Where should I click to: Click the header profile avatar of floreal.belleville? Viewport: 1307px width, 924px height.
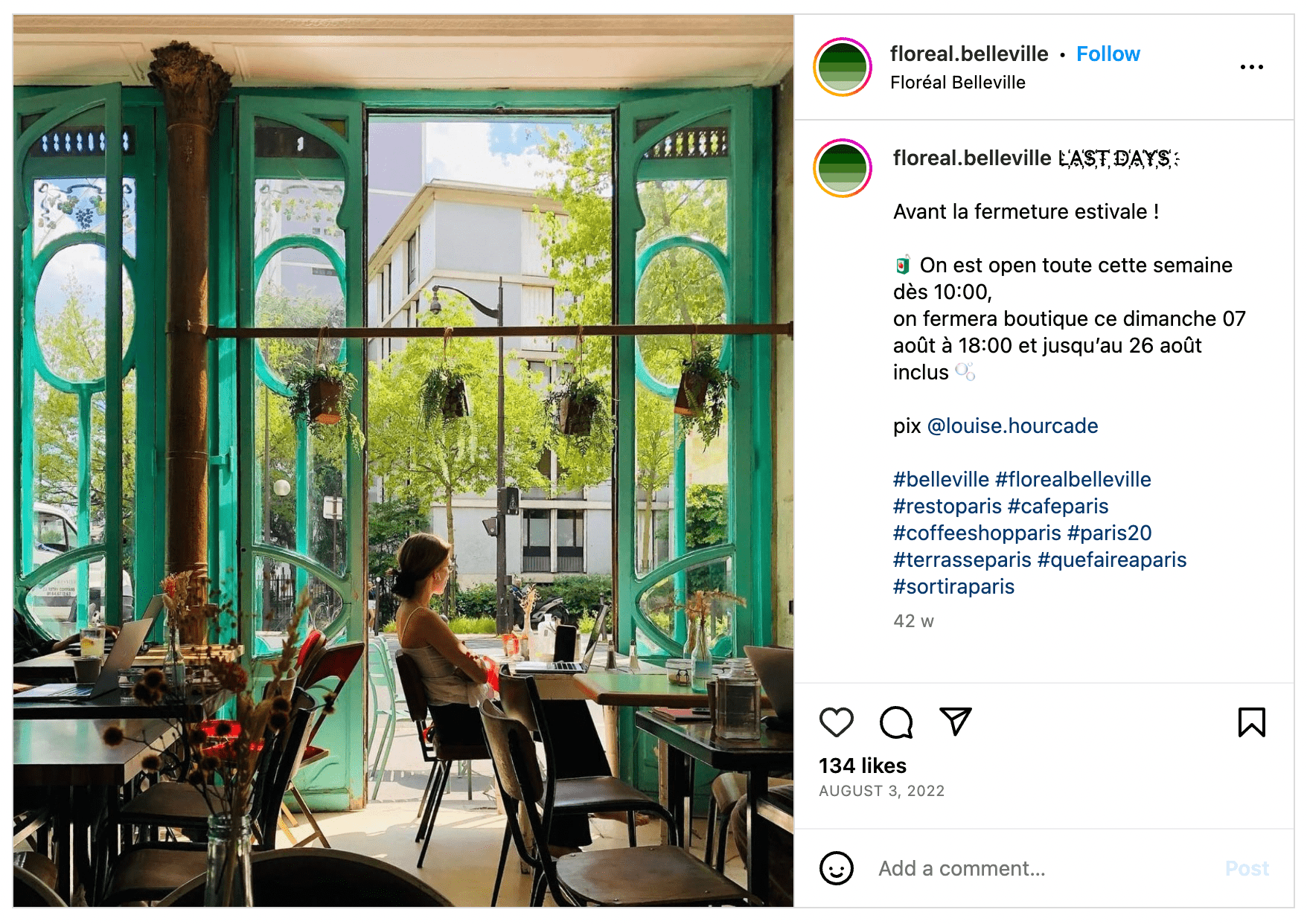[x=843, y=67]
